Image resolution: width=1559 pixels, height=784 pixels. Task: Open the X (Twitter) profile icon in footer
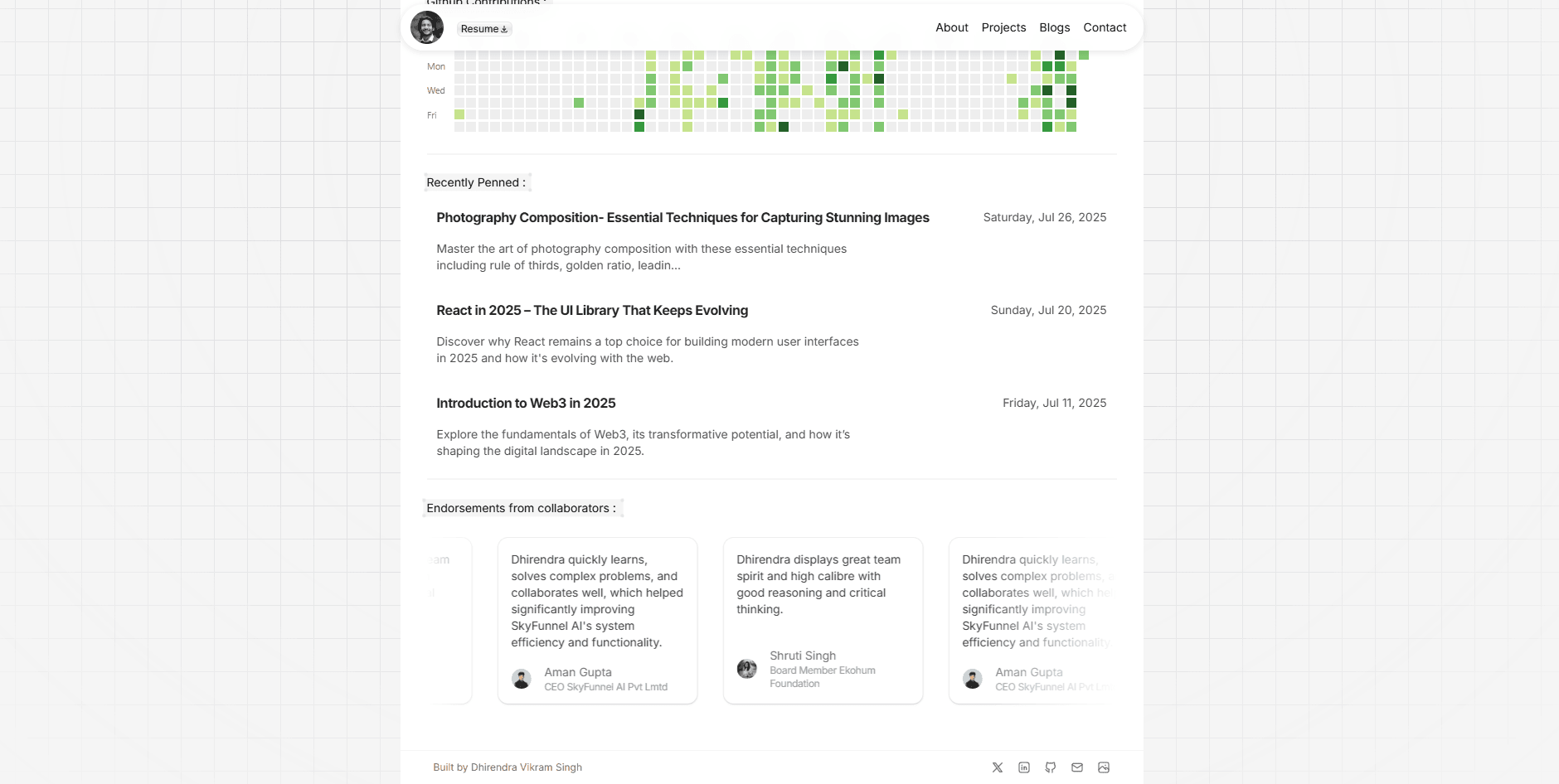point(998,767)
